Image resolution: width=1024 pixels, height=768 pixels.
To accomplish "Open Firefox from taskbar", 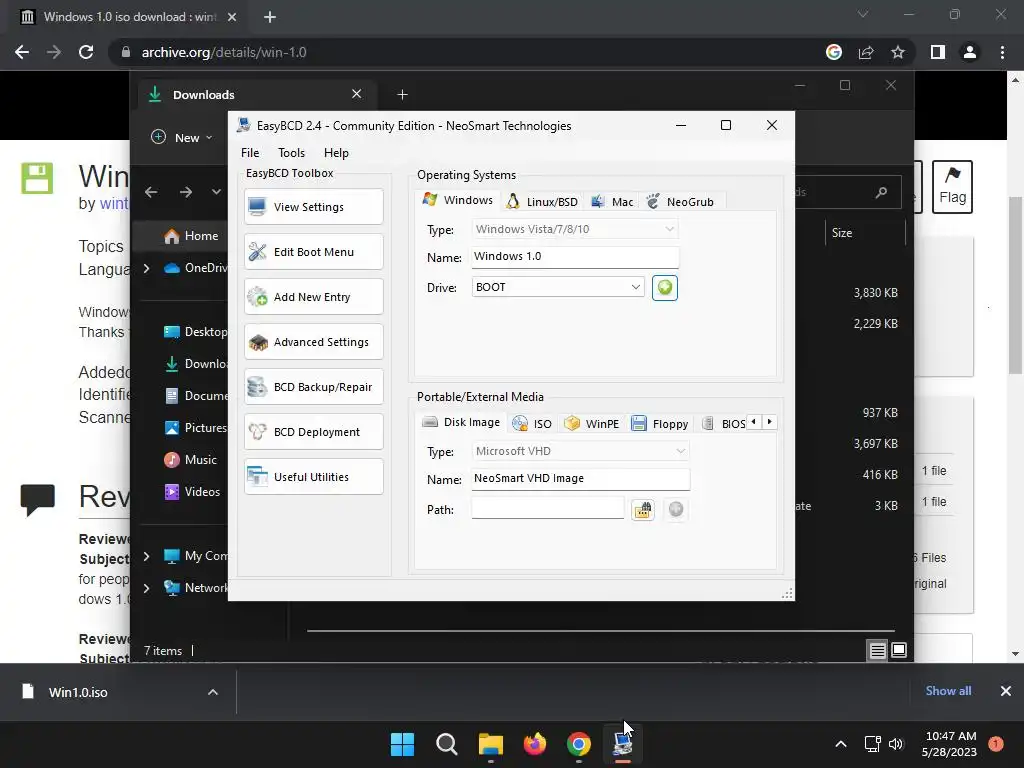I will (534, 744).
